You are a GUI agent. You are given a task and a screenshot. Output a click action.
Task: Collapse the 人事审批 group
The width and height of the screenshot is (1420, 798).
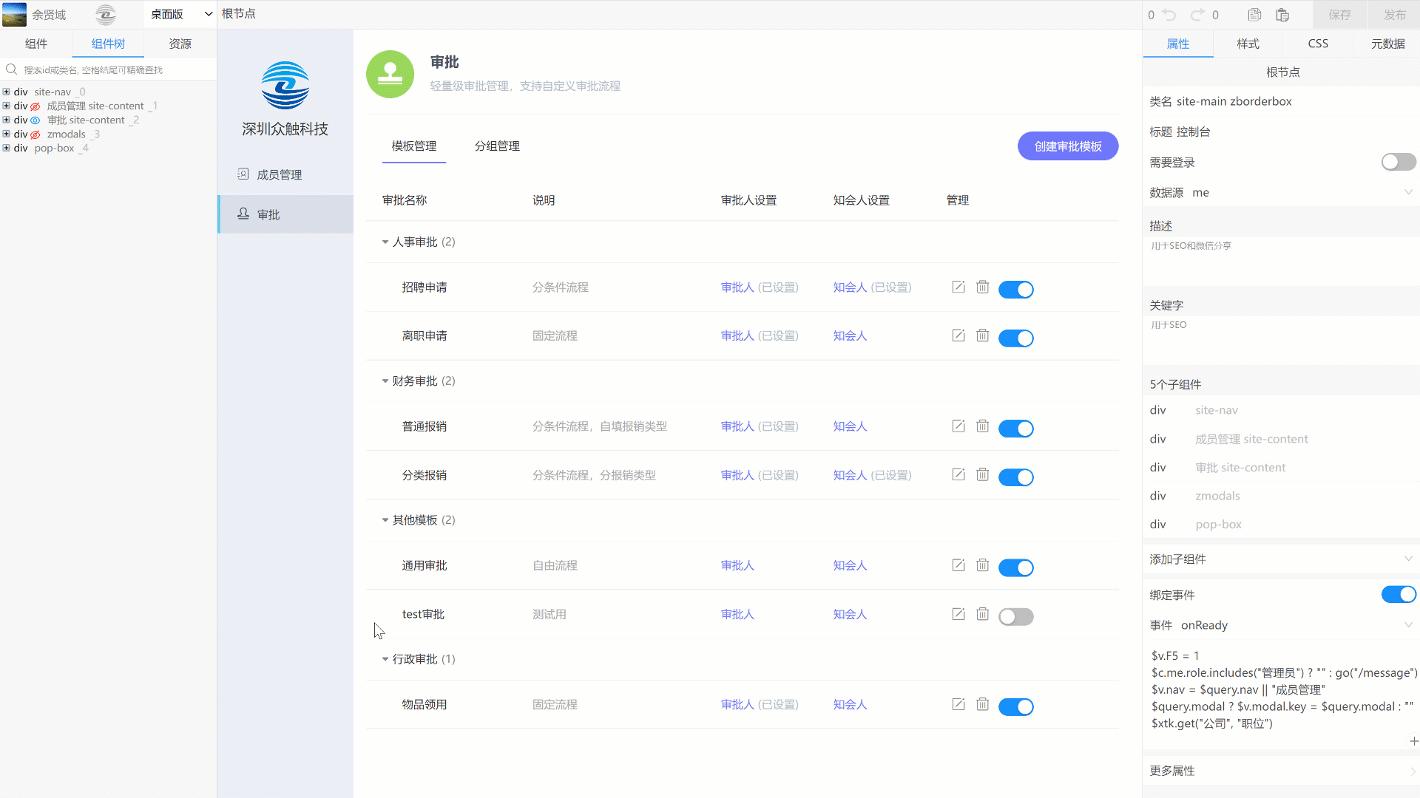click(x=385, y=242)
